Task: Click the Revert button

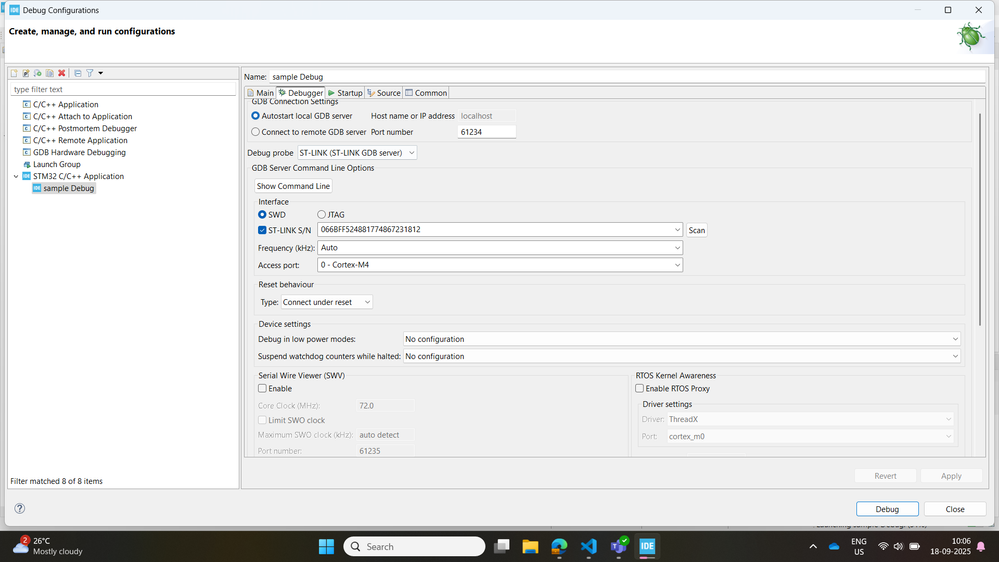Action: 885,476
